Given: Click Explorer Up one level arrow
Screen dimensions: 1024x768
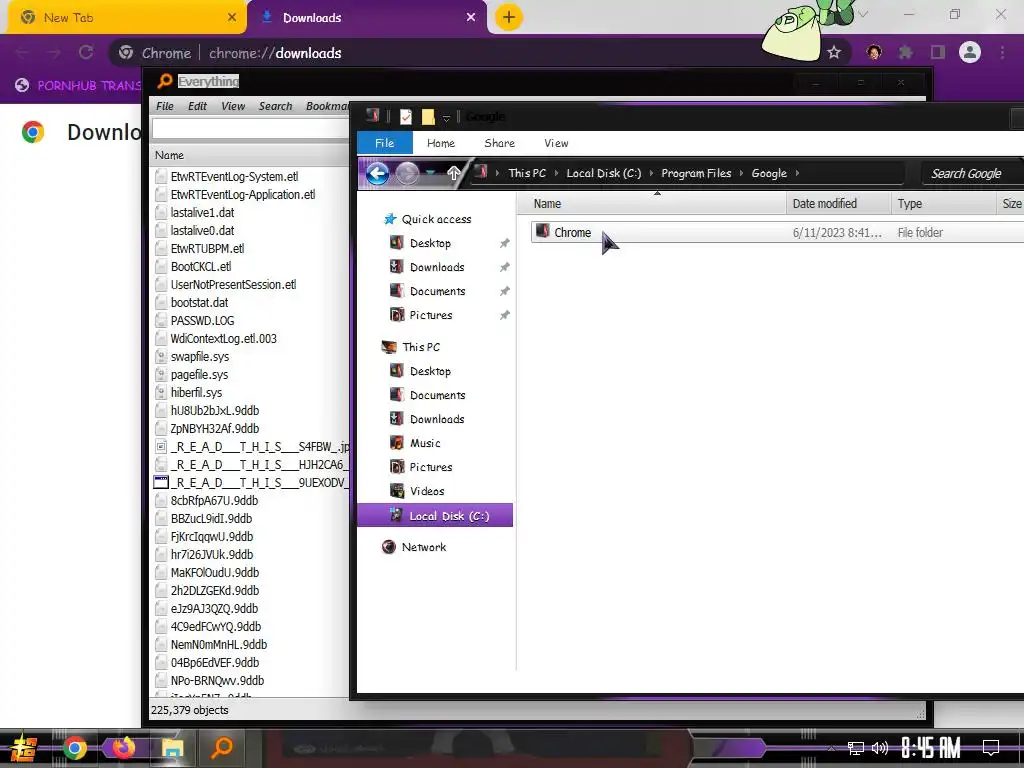Looking at the screenshot, I should (x=453, y=173).
